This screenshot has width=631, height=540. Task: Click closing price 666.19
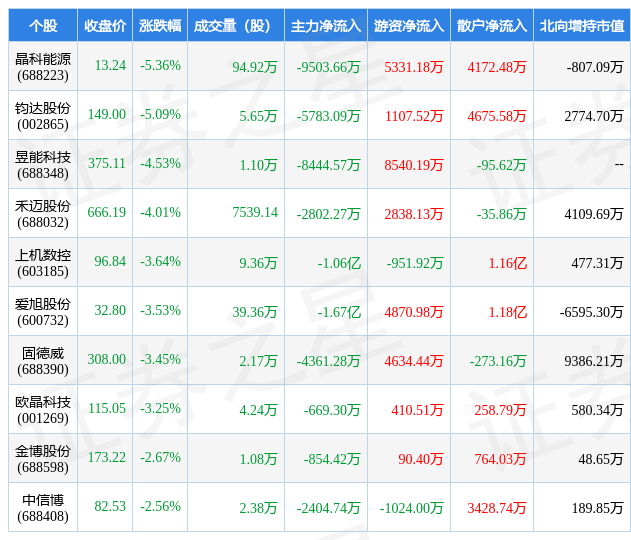107,212
